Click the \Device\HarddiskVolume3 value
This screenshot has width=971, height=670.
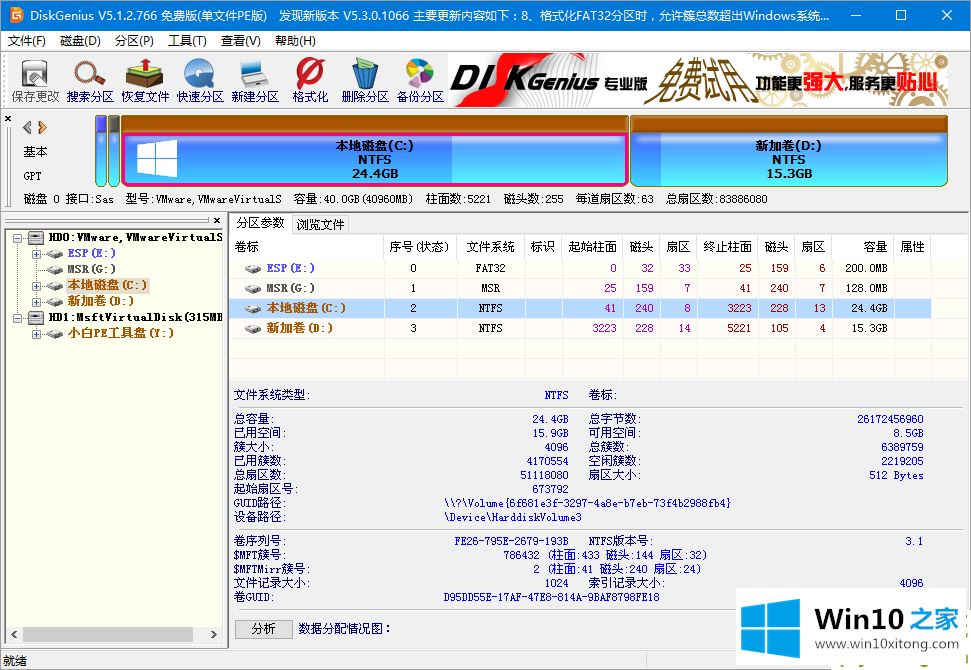coord(513,517)
